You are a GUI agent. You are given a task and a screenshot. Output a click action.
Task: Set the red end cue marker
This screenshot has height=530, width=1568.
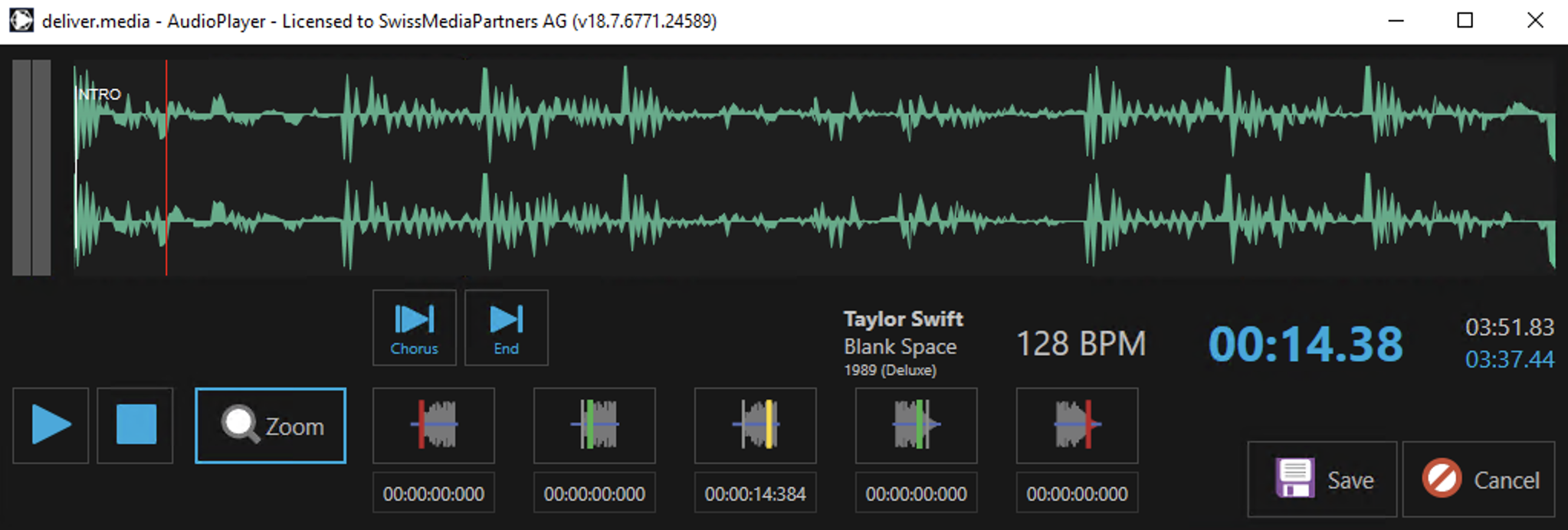tap(1078, 425)
